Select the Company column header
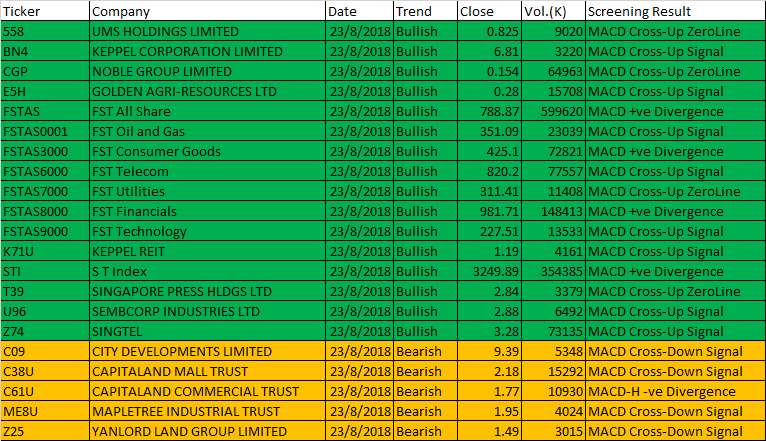Screen dimensions: 766x441 point(208,11)
